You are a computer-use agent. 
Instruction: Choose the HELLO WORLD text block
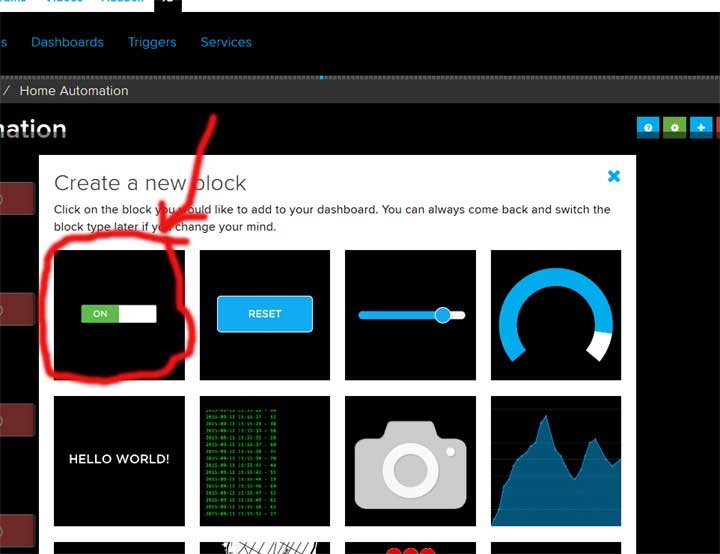pos(119,461)
